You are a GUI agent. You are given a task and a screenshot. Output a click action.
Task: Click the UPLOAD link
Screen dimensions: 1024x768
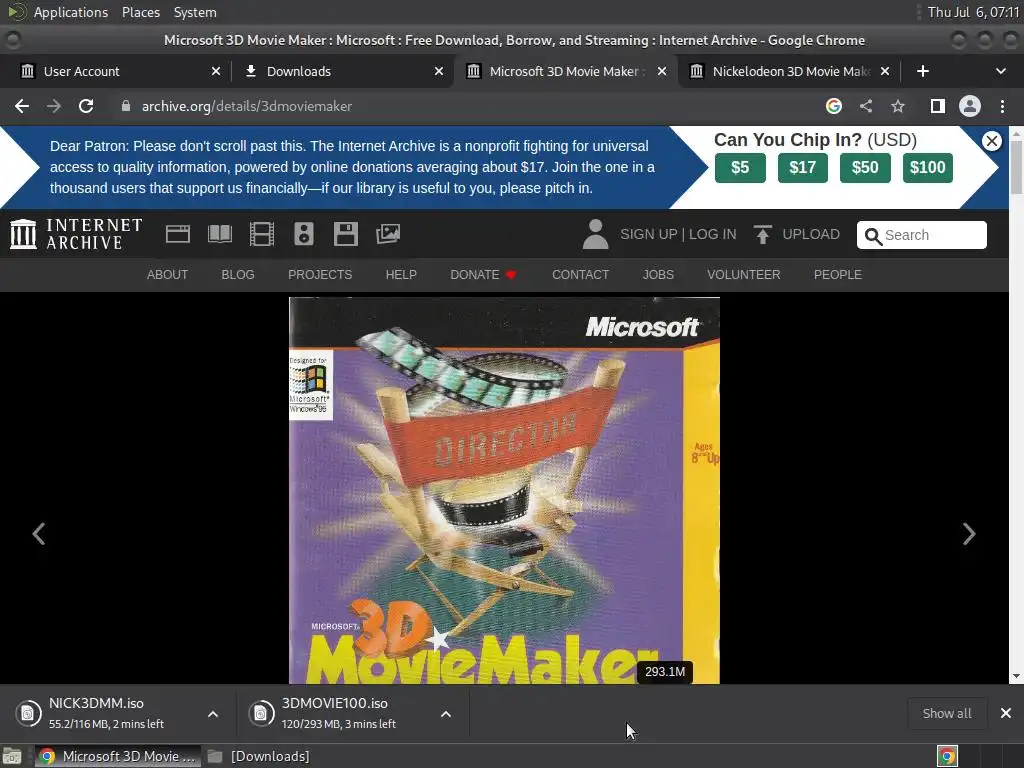pos(811,234)
